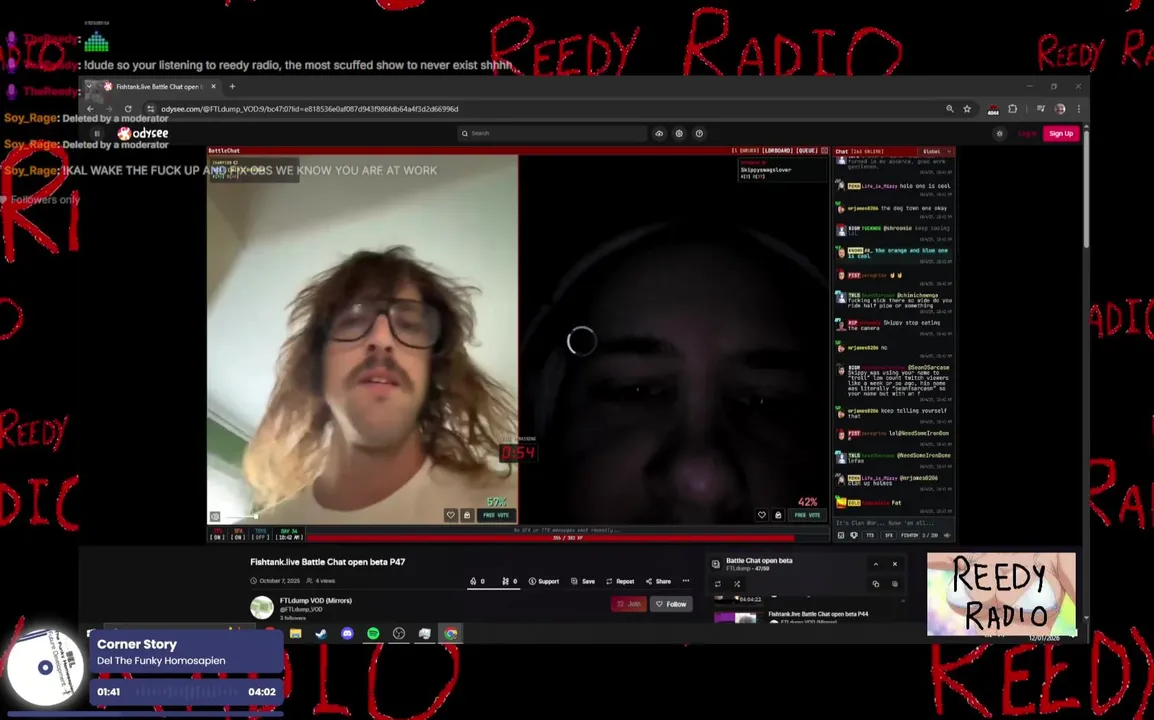This screenshot has height=720, width=1154.
Task: Open the Odysee sidebar menu icon
Action: [x=96, y=133]
